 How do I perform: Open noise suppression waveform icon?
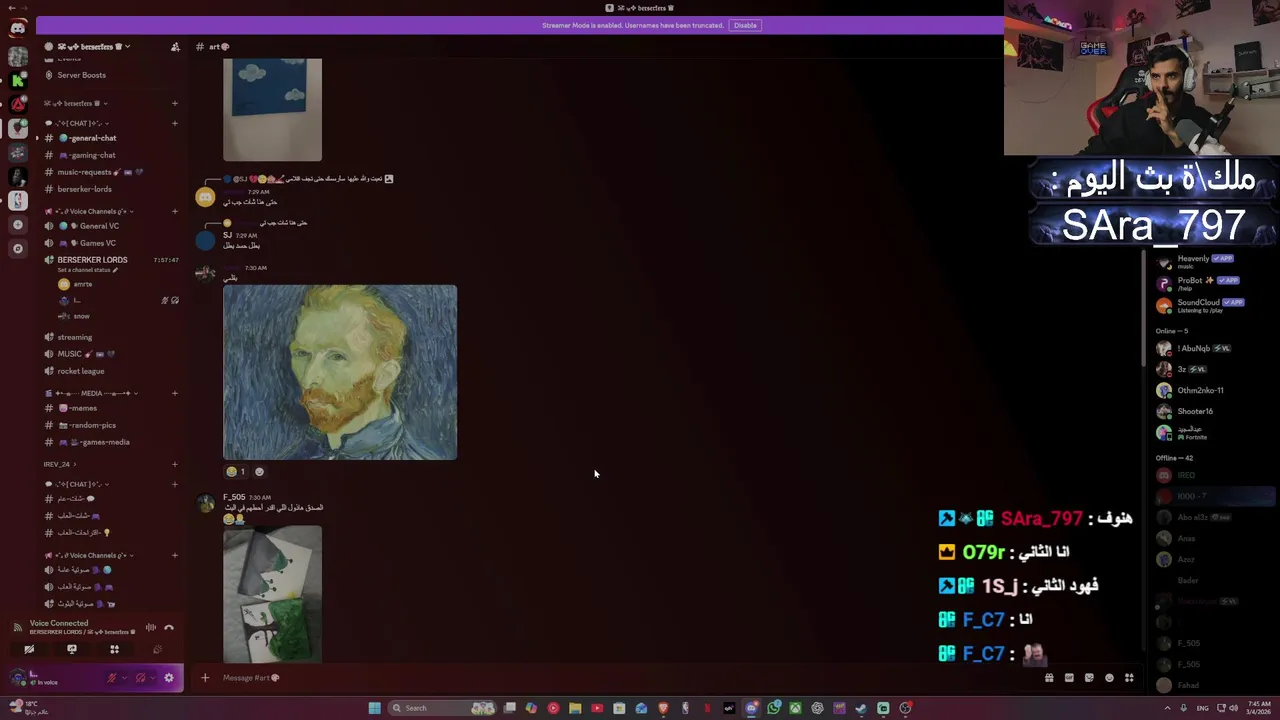click(151, 628)
